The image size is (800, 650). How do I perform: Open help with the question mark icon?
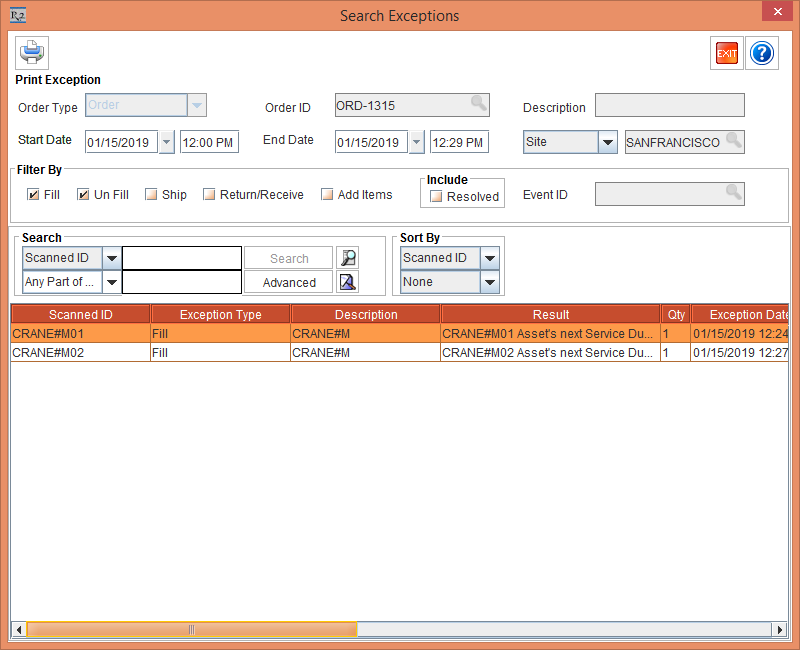[x=762, y=53]
